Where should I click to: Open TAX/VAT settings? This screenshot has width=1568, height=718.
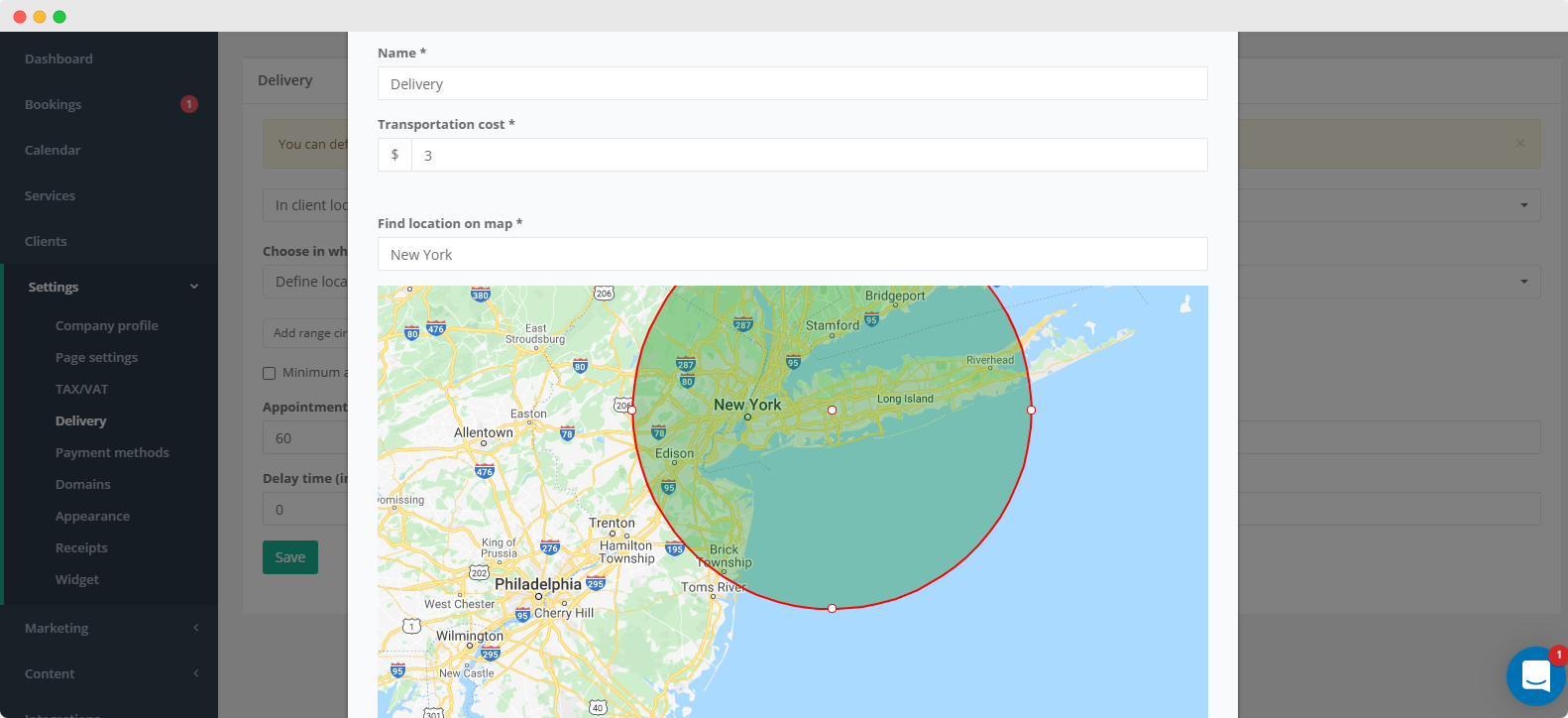tap(81, 389)
